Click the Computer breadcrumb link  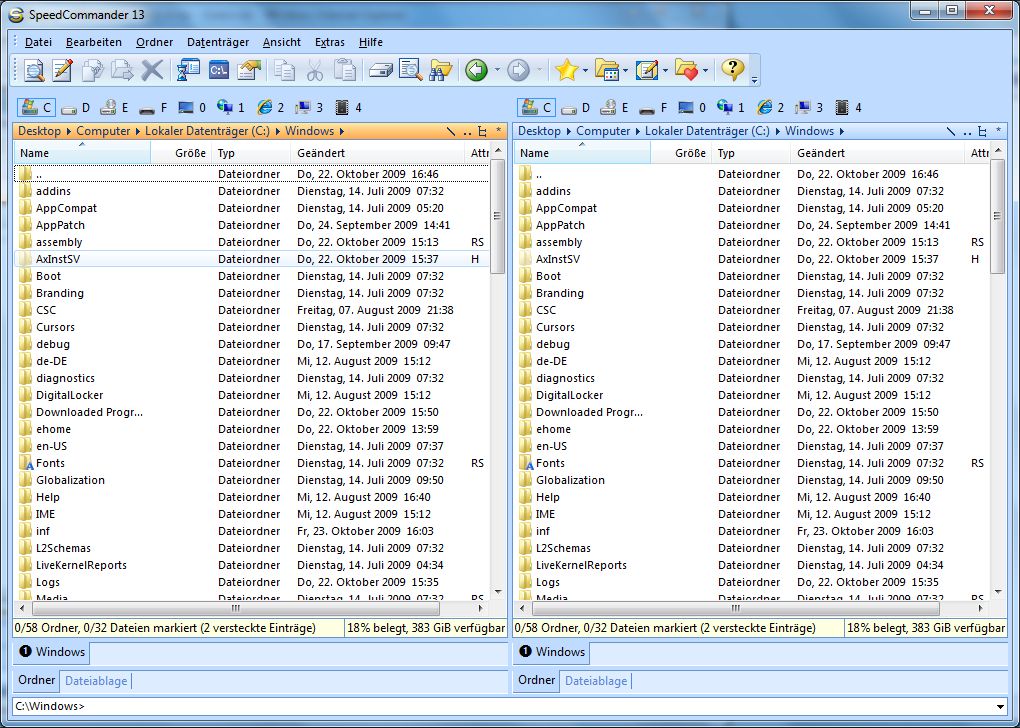click(x=102, y=131)
